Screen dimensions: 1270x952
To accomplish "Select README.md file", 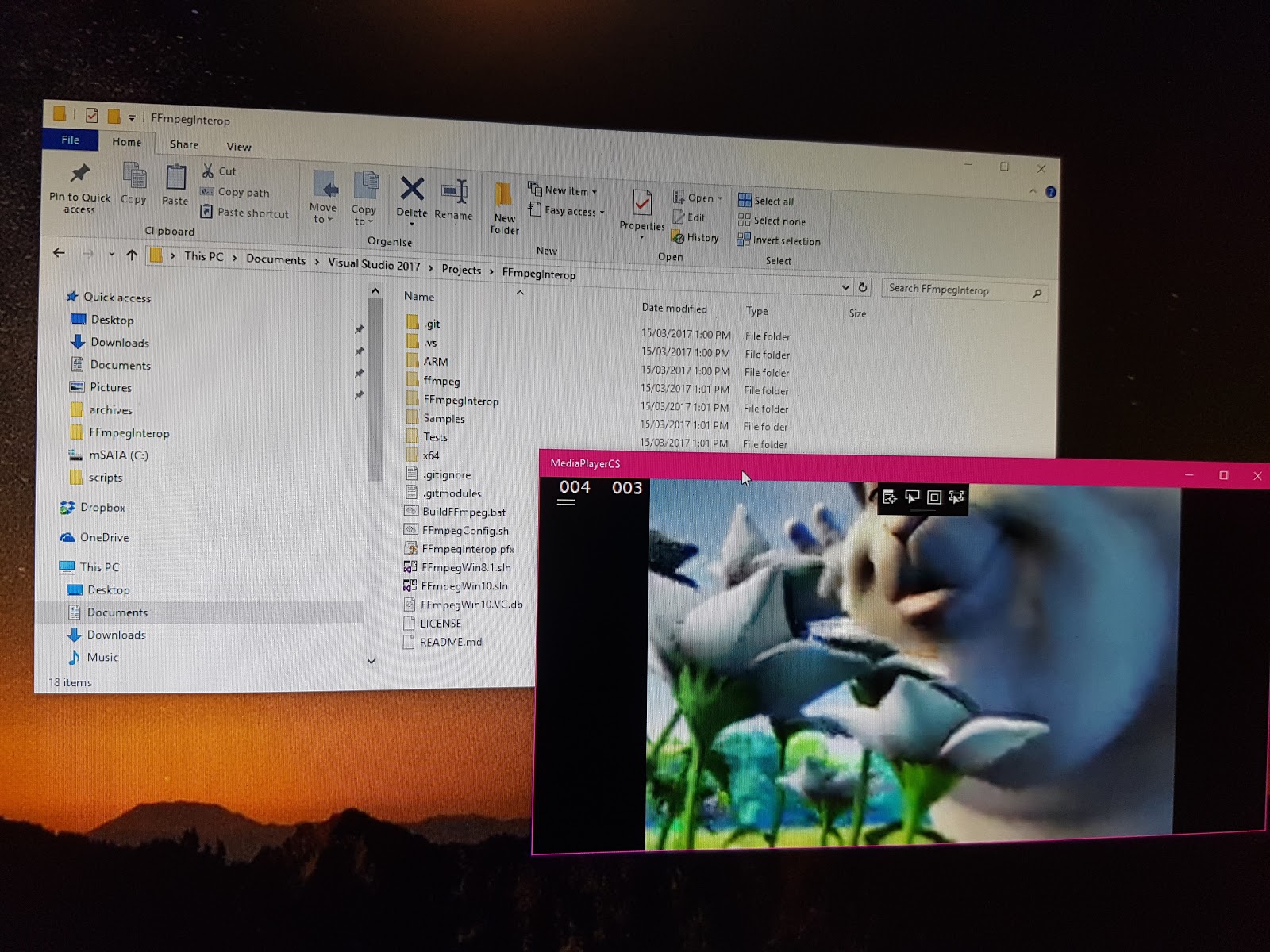I will click(442, 642).
